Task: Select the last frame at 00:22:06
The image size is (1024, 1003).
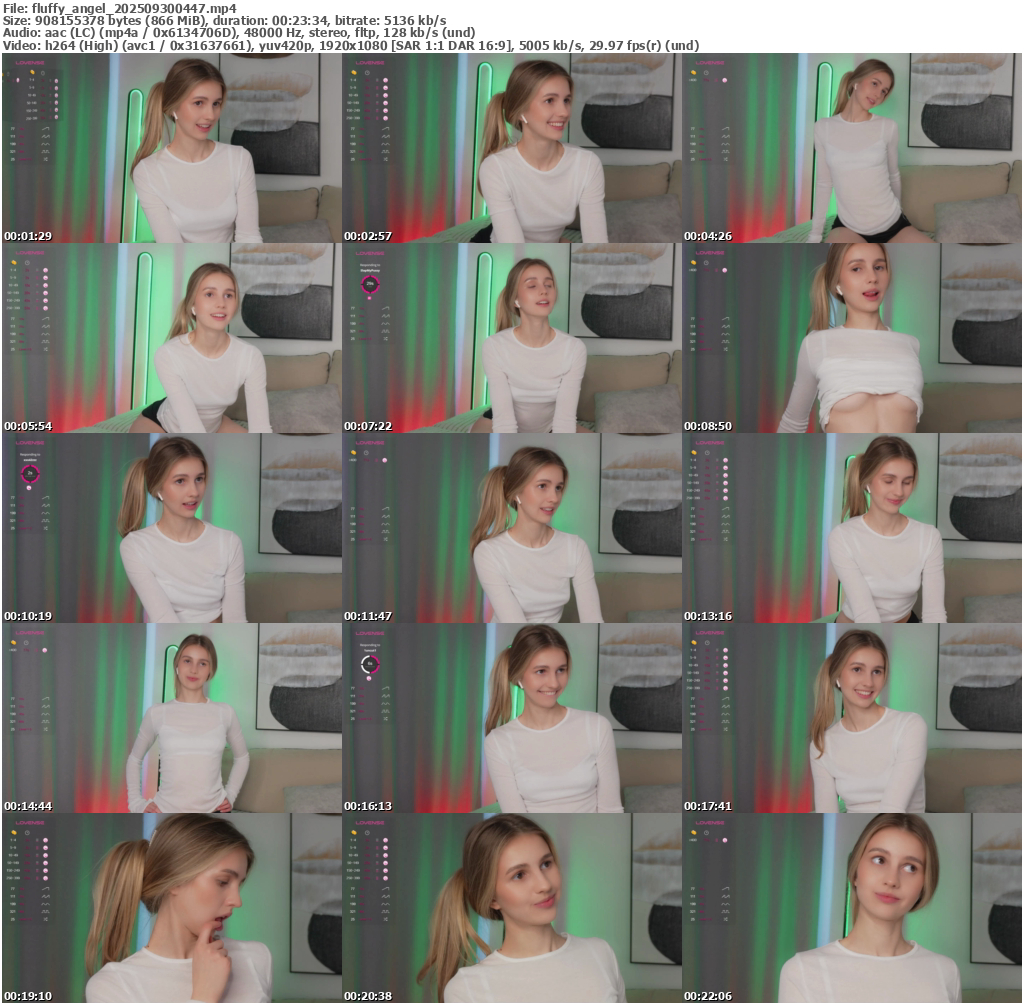Action: coord(851,908)
